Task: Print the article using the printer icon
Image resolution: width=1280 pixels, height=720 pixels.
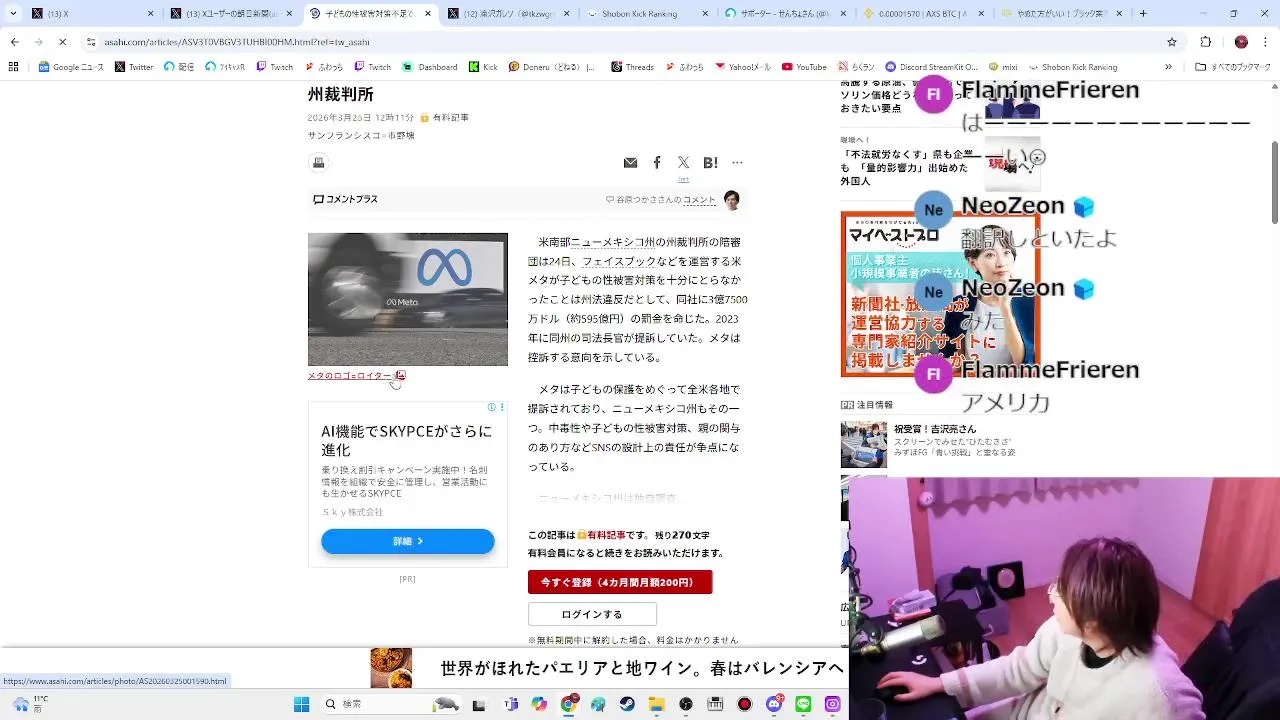Action: click(319, 163)
